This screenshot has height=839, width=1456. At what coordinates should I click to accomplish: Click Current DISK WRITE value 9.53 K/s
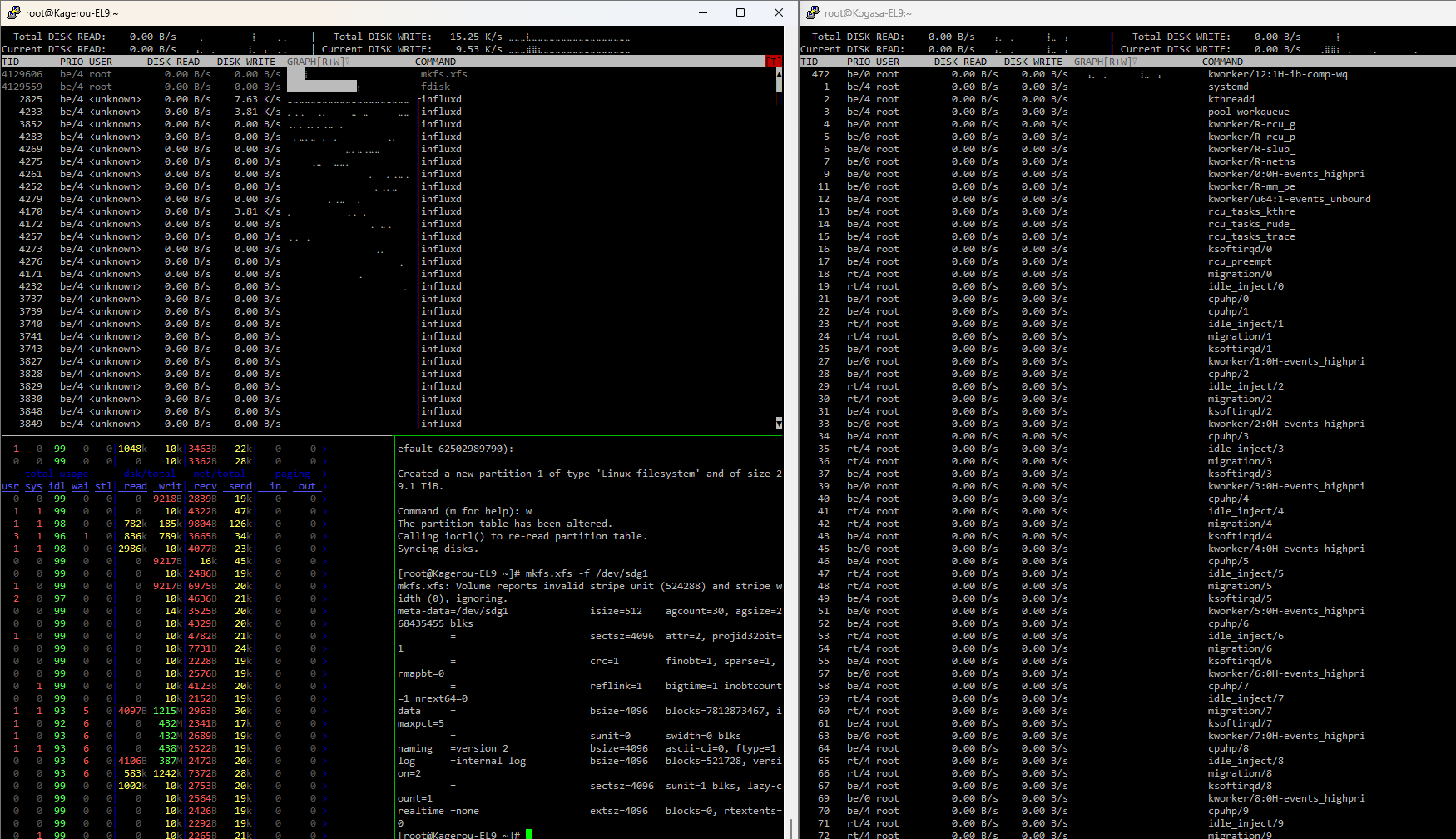tap(478, 49)
